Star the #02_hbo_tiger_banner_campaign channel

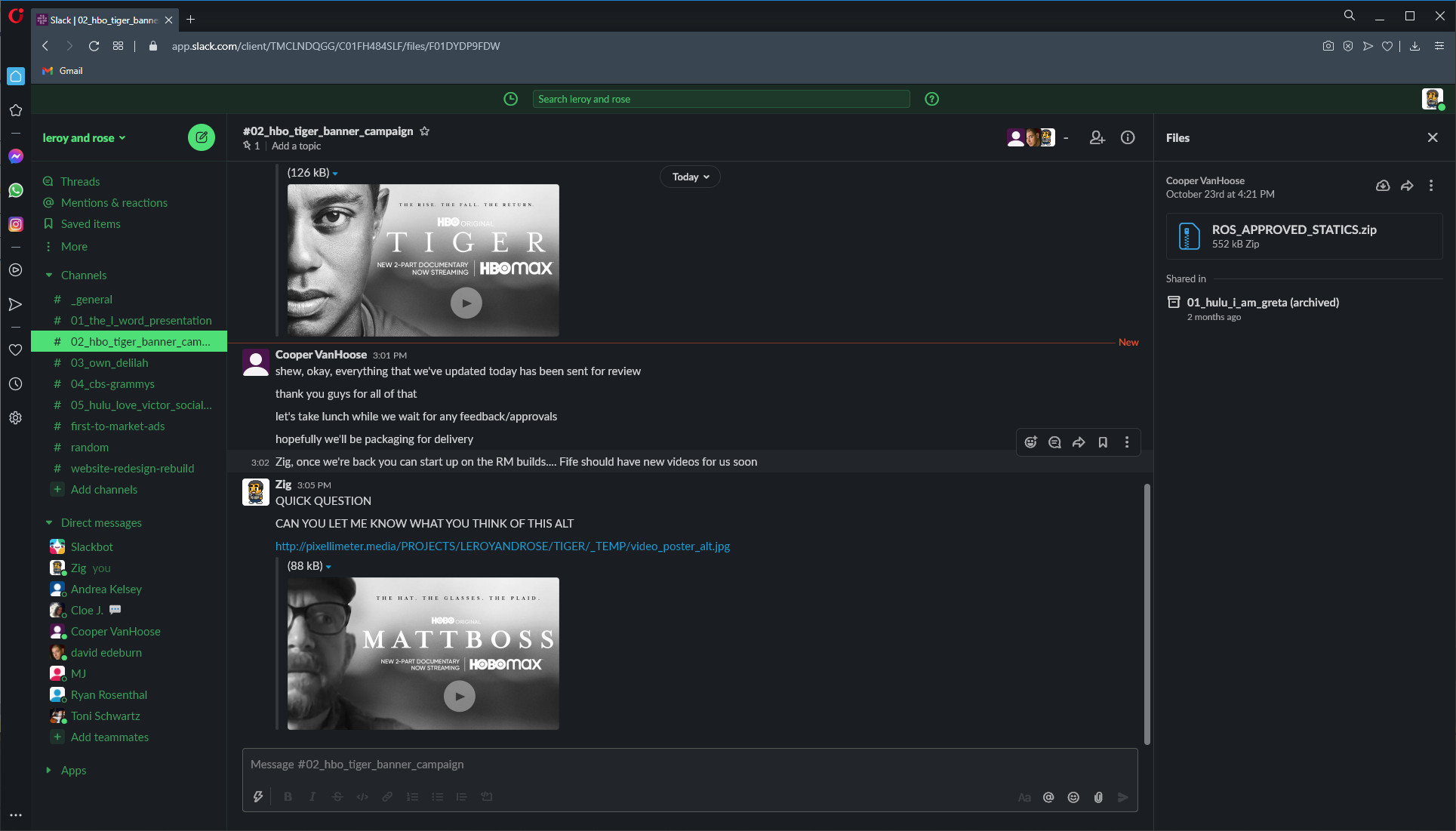(x=425, y=131)
